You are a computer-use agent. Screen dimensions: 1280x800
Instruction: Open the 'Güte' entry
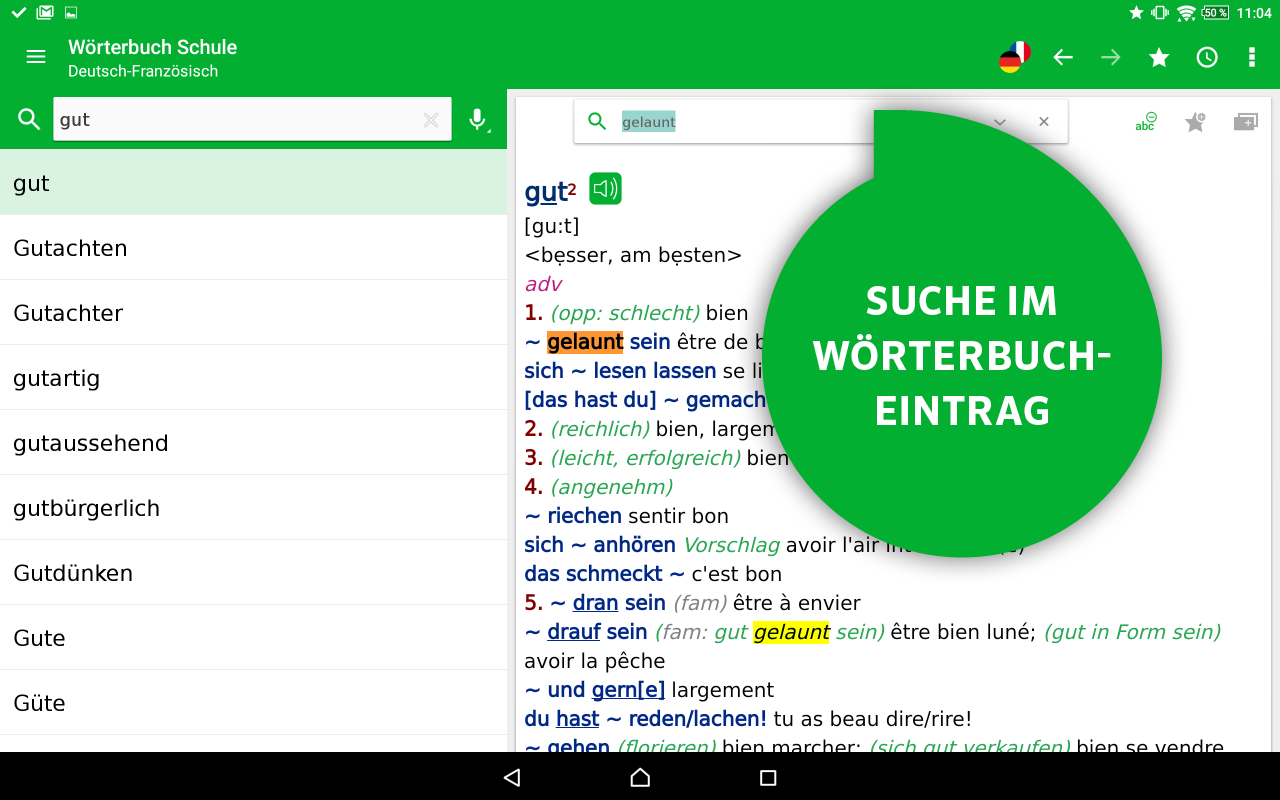pyautogui.click(x=253, y=703)
